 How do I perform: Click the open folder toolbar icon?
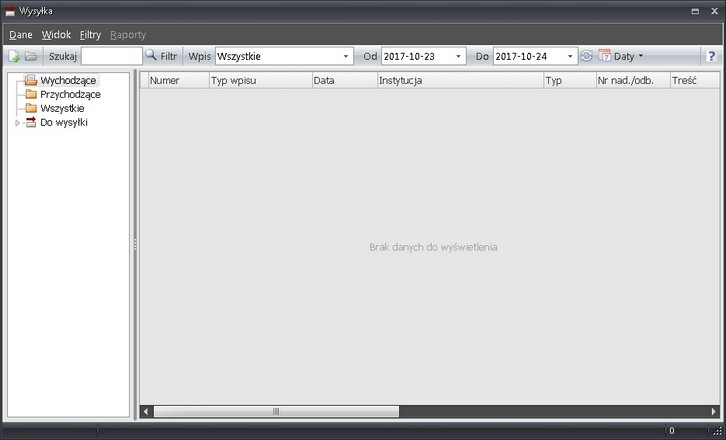point(31,56)
